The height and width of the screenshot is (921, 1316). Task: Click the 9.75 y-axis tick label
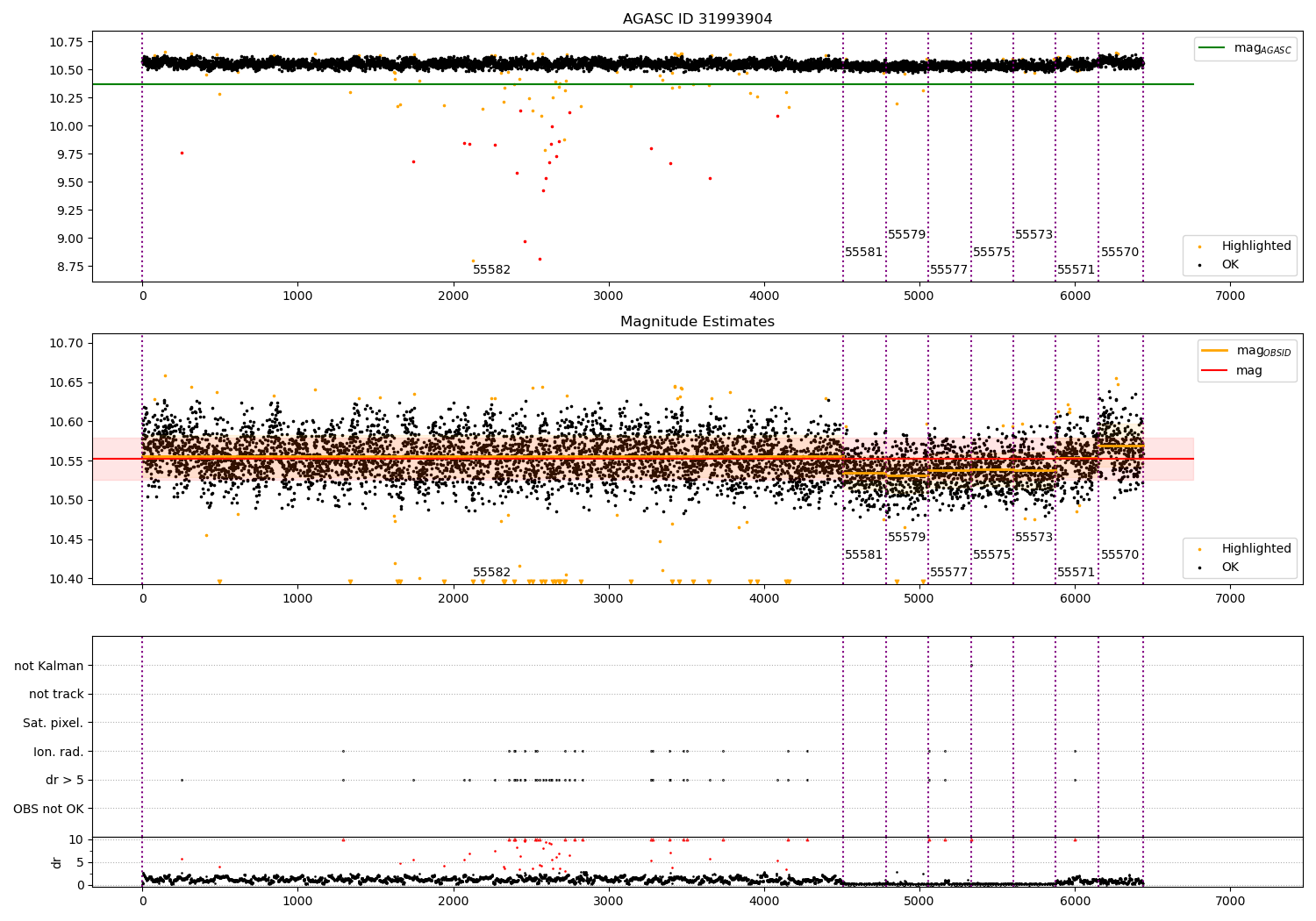coord(69,154)
